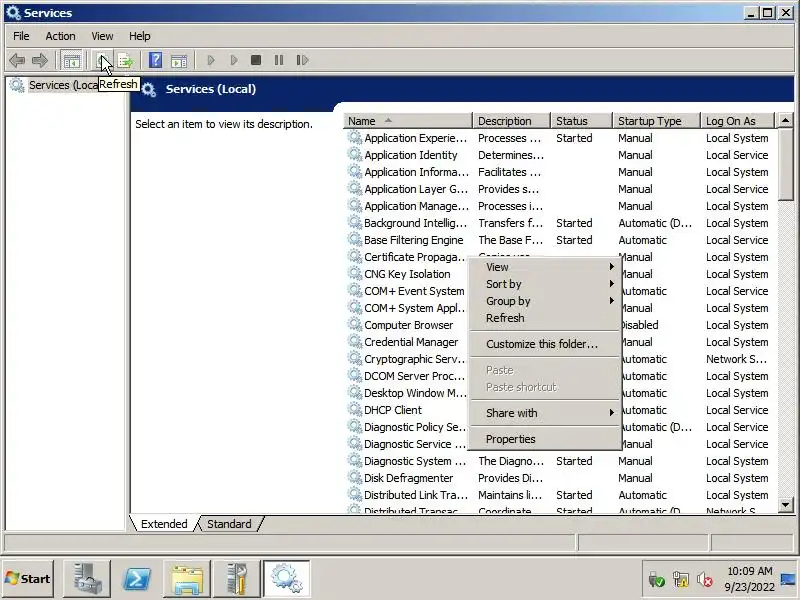The width and height of the screenshot is (800, 600).
Task: Sort by Name column header
Action: click(x=408, y=121)
